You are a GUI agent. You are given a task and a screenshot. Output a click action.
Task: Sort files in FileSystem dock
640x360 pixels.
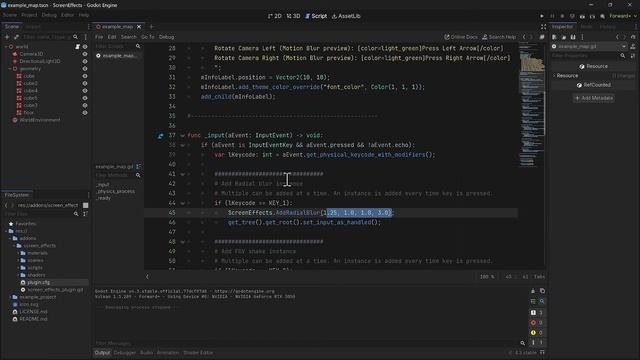tap(85, 214)
